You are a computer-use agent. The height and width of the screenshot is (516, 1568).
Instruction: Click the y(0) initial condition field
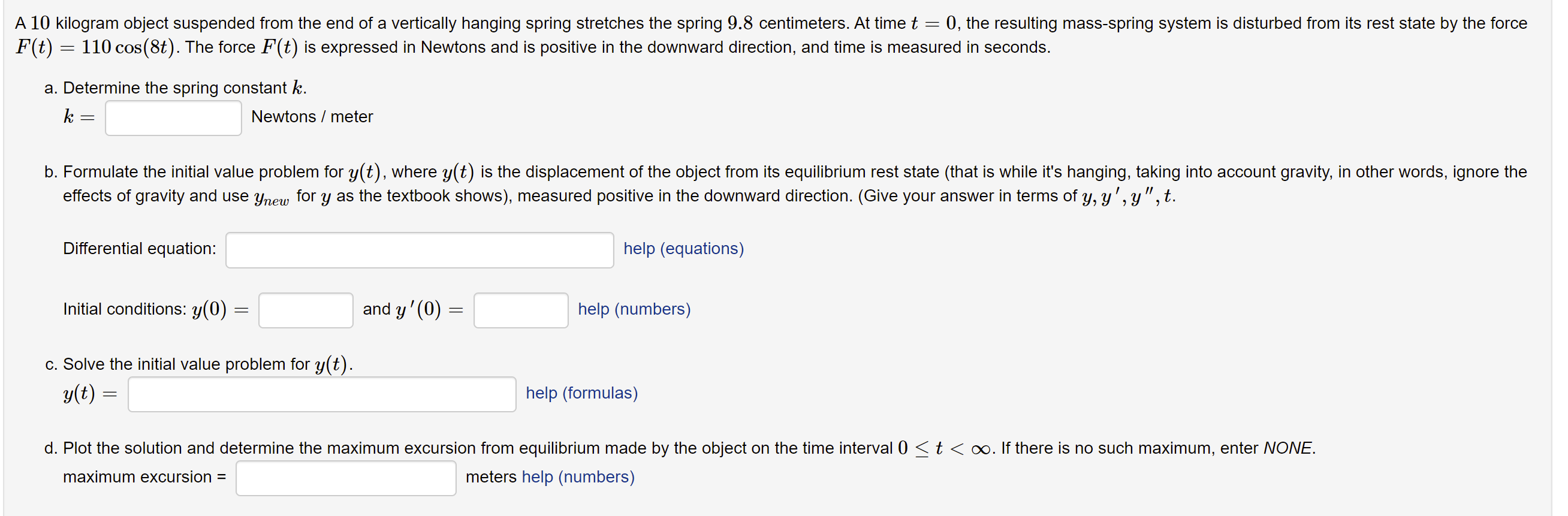click(x=305, y=310)
